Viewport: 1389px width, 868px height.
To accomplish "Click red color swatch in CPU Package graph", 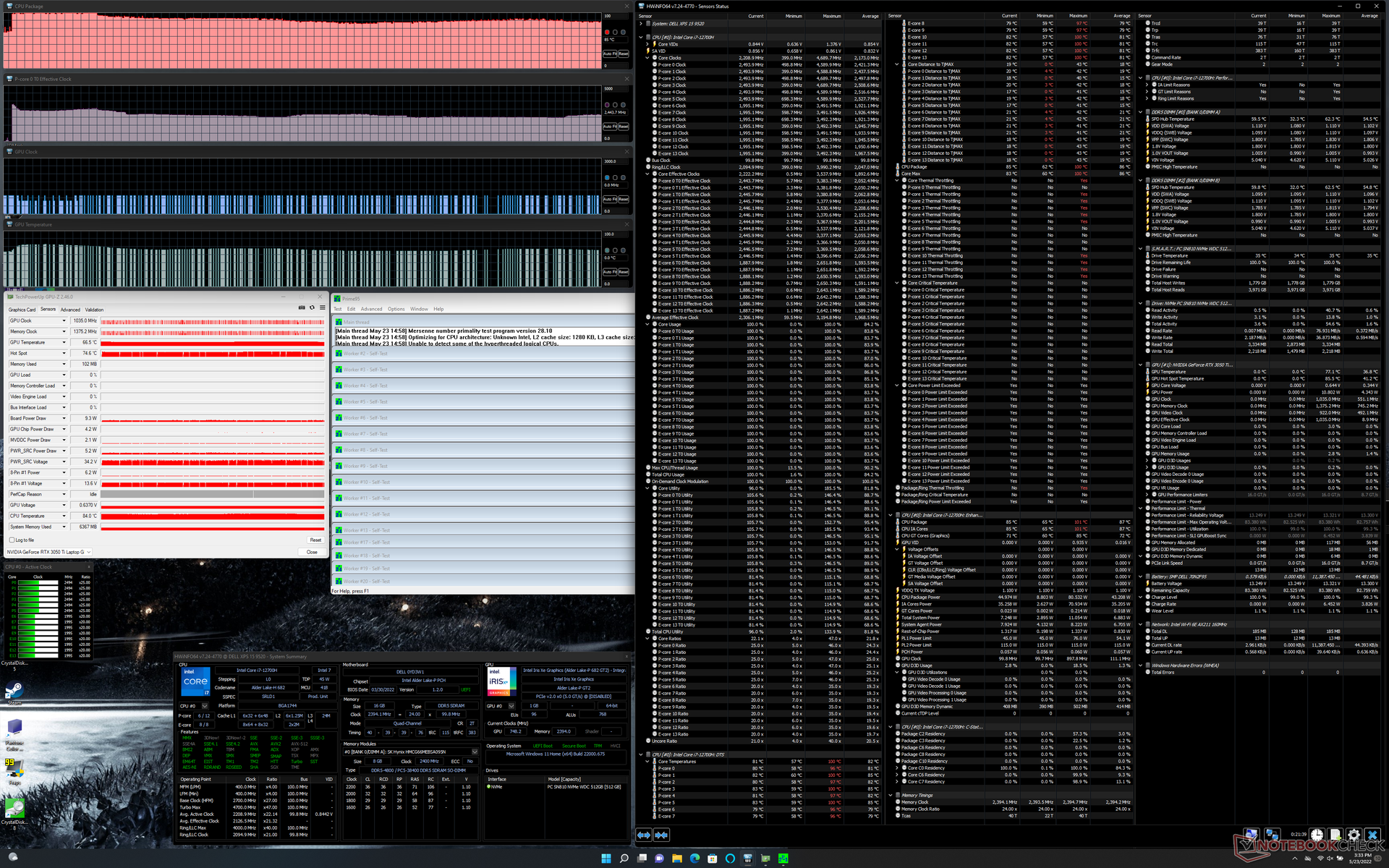I will (x=606, y=32).
